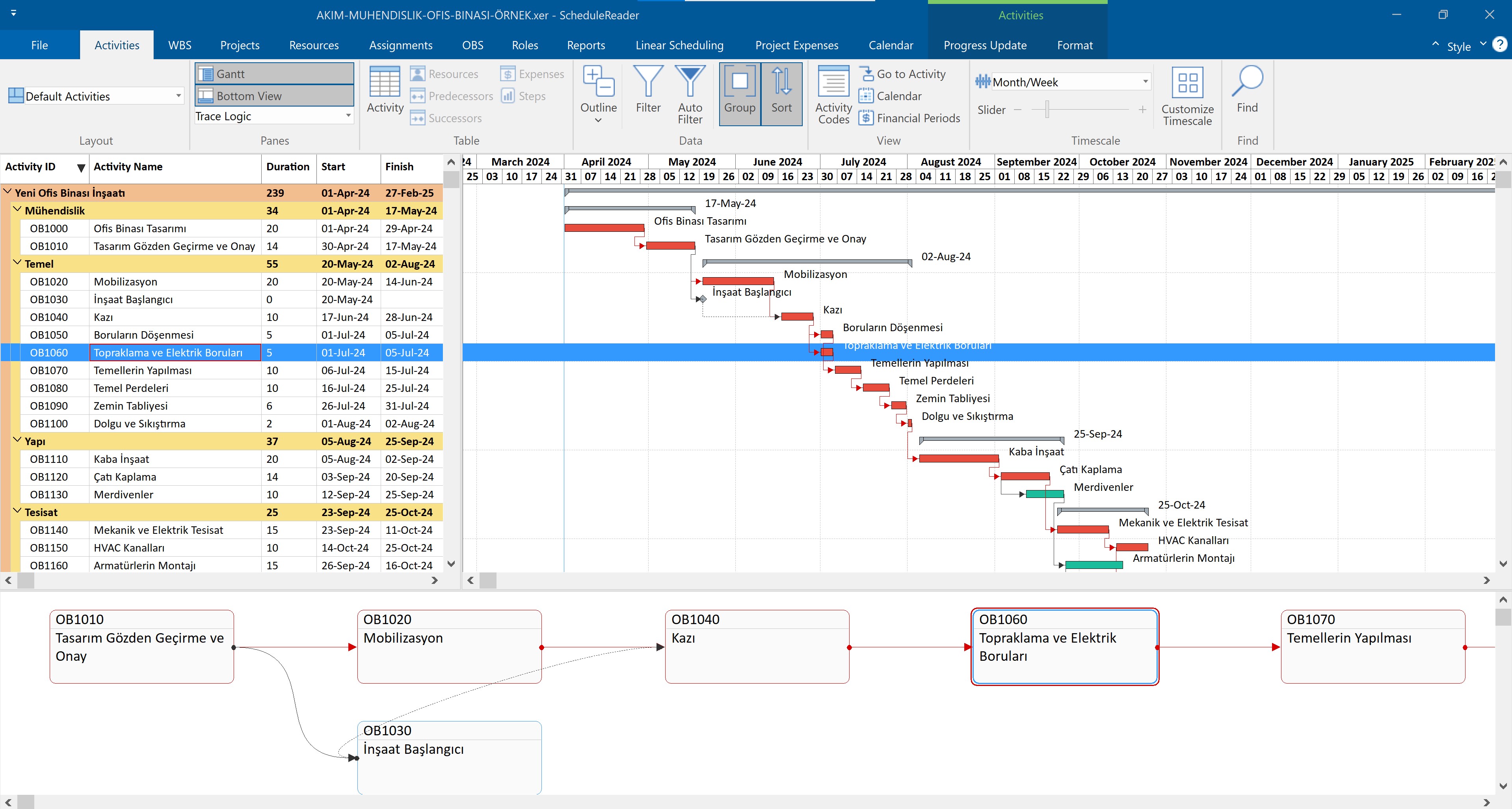Collapse the Temel WBS group
The width and height of the screenshot is (1512, 809).
pos(17,264)
